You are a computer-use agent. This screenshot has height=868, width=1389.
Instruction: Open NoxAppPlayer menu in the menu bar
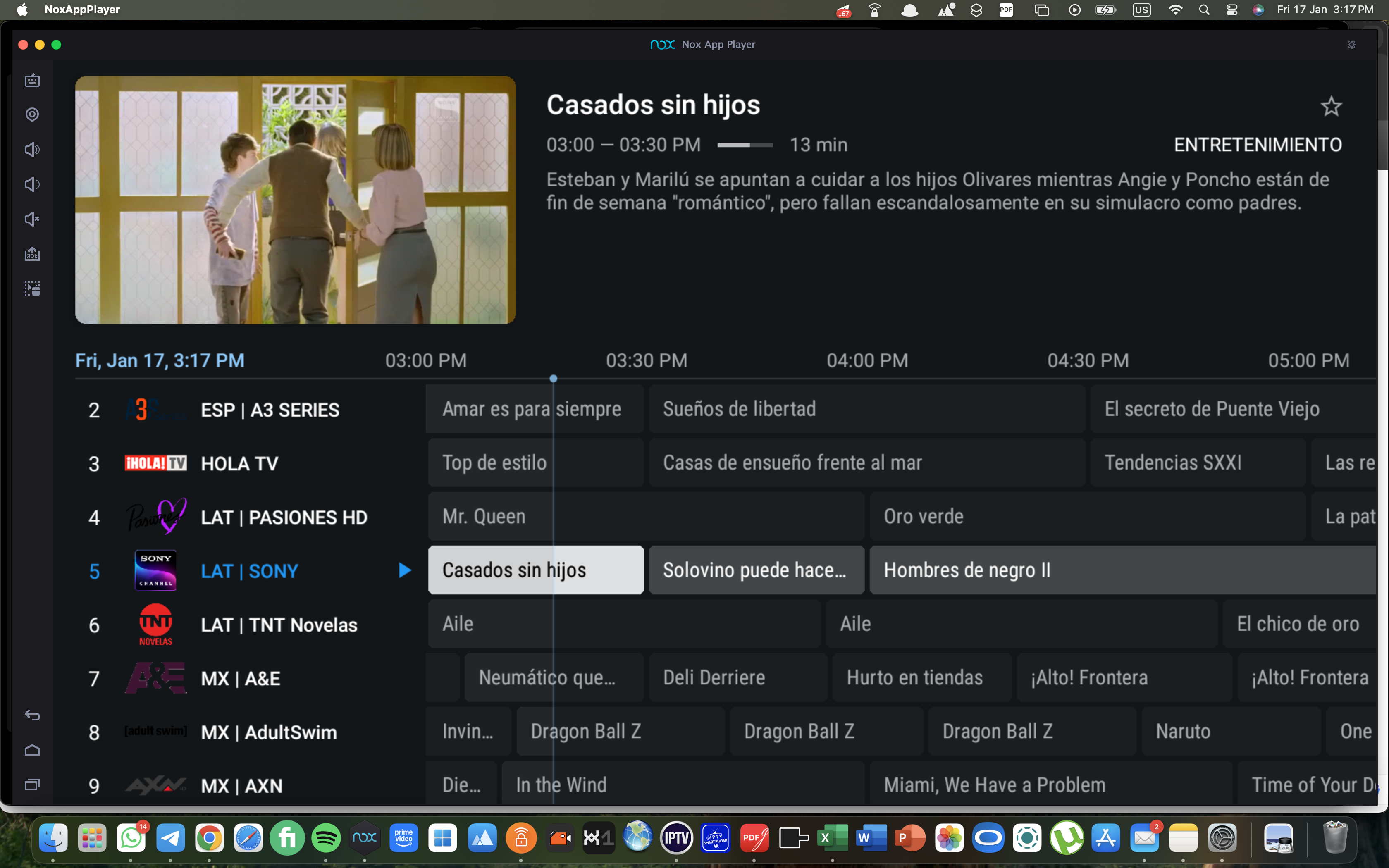click(82, 9)
